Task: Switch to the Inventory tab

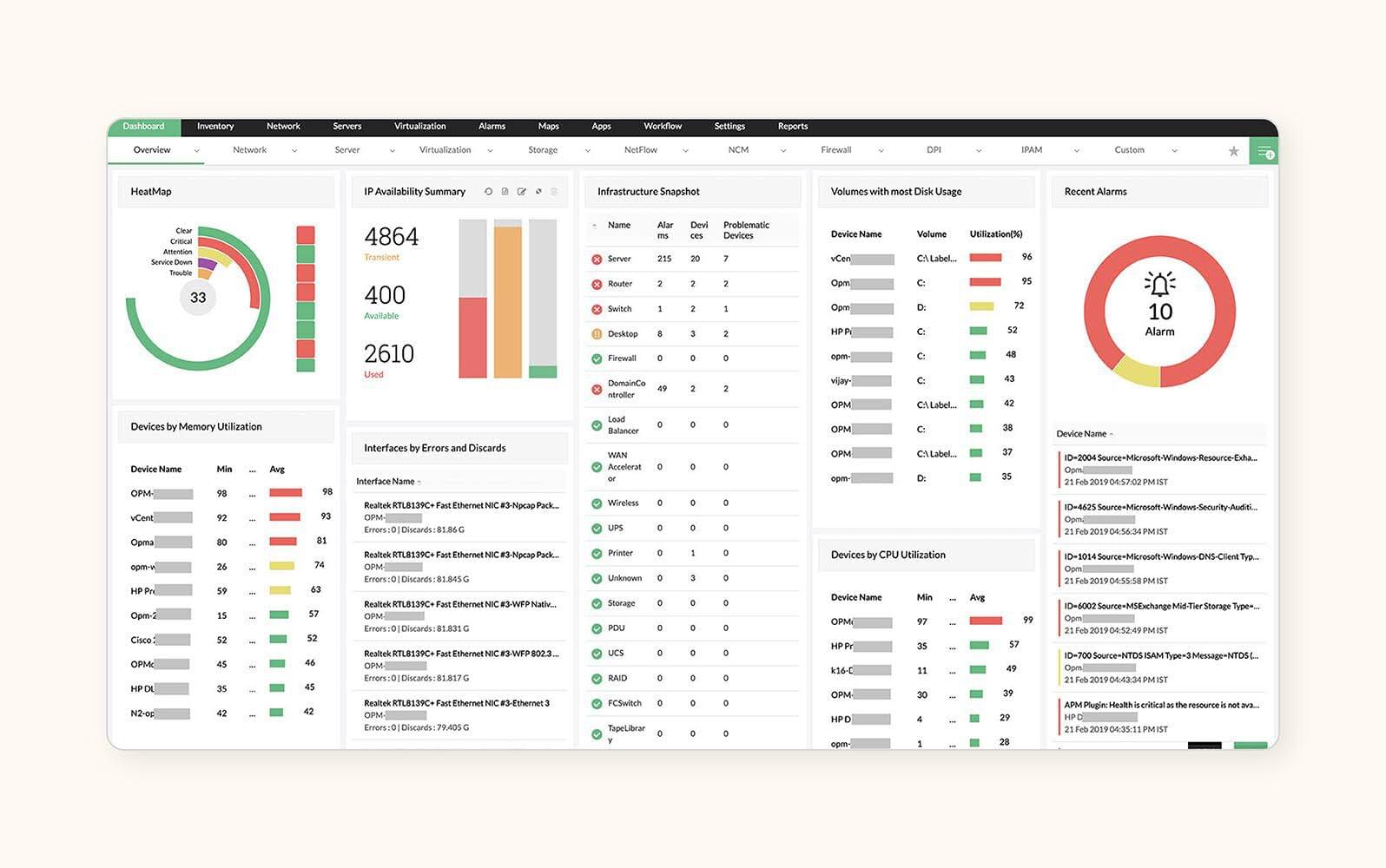Action: coord(215,127)
